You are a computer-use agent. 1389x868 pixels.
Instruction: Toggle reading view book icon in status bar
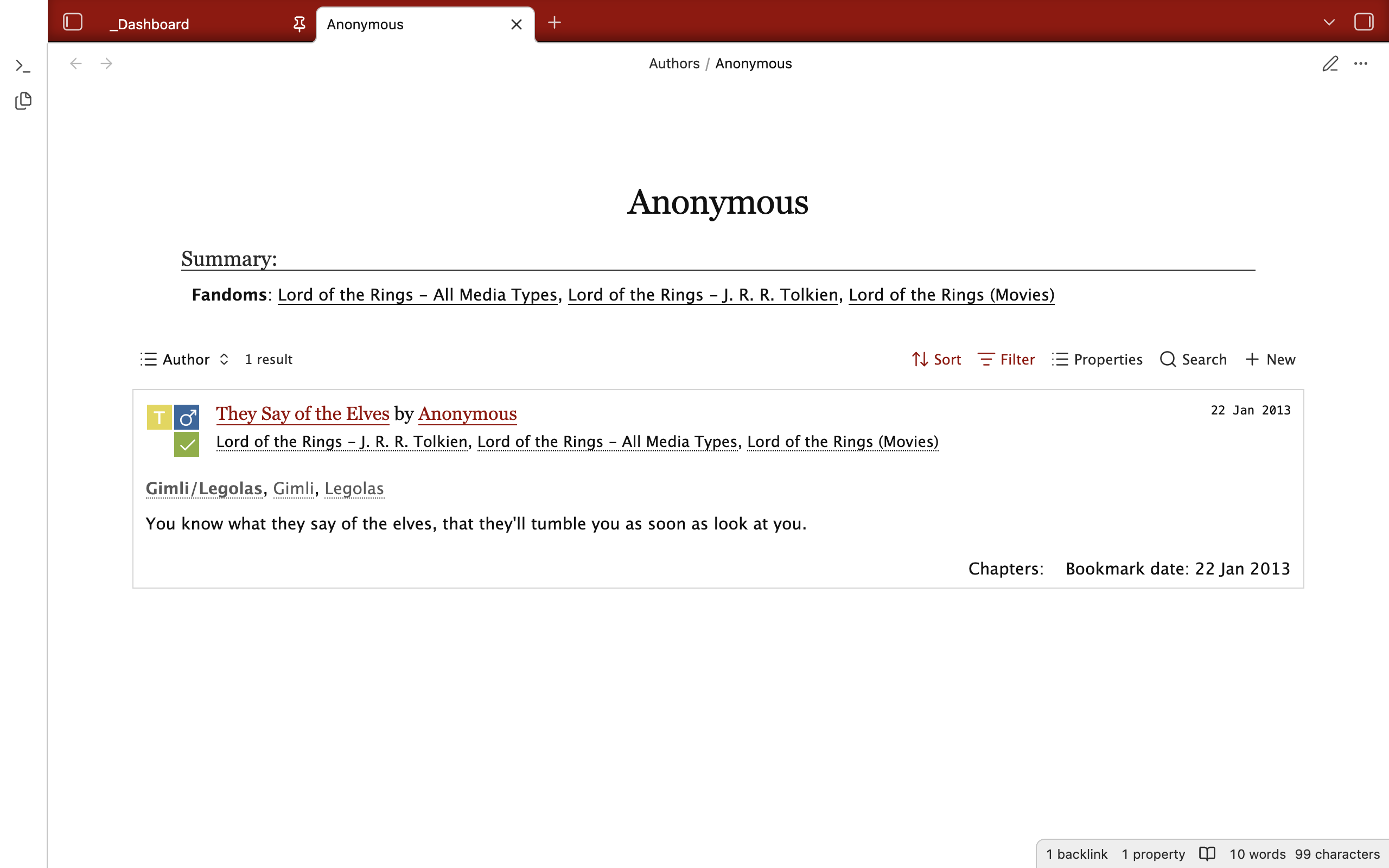[x=1207, y=854]
